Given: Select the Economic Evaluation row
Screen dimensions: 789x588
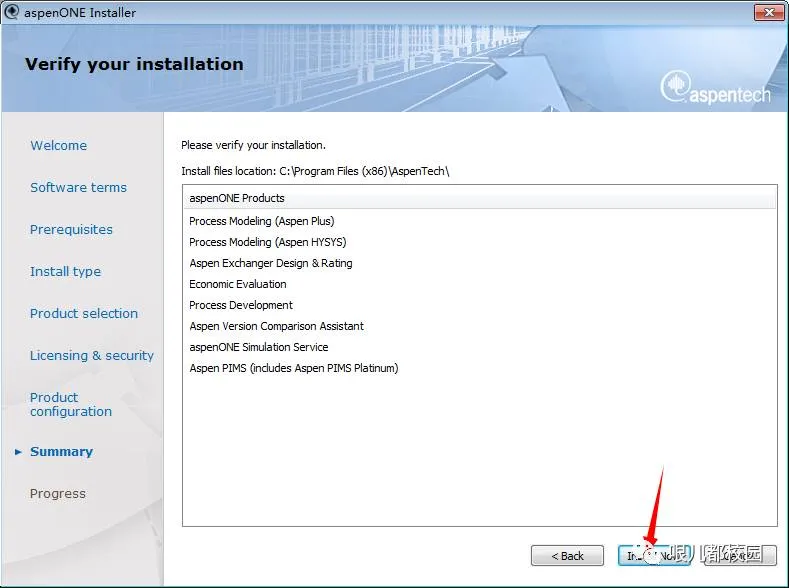Looking at the screenshot, I should point(480,284).
